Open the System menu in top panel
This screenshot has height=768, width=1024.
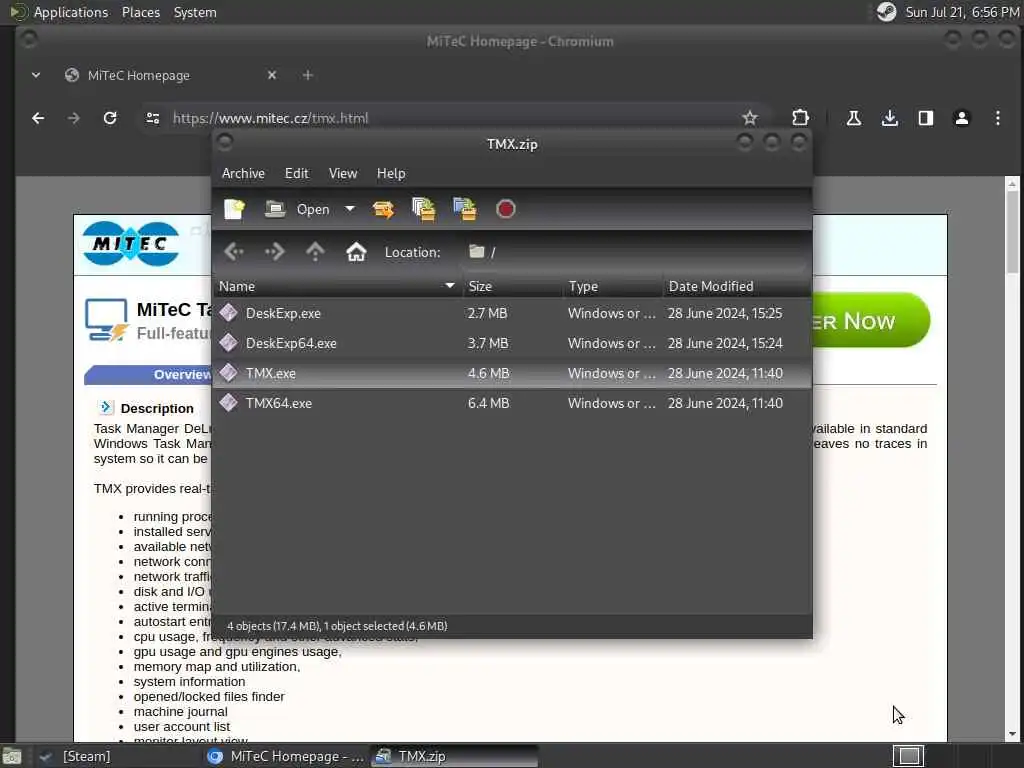tap(195, 12)
